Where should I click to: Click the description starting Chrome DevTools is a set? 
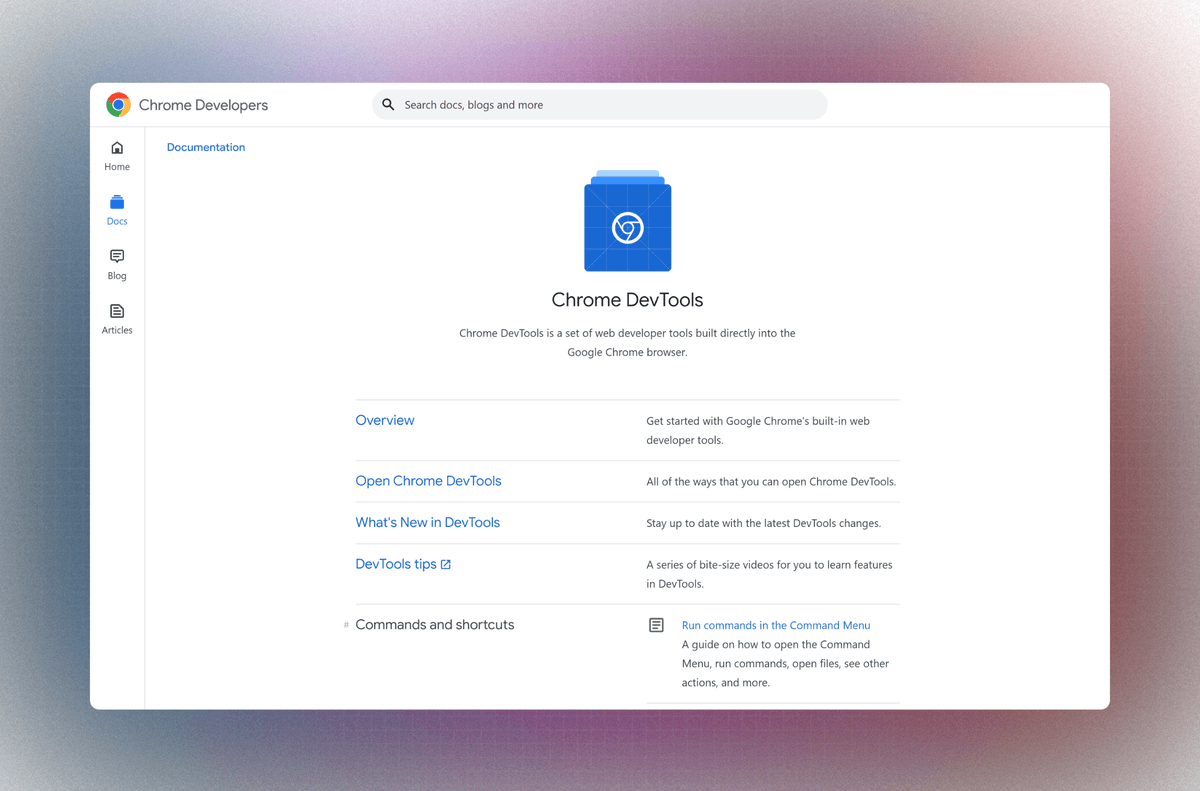[627, 343]
